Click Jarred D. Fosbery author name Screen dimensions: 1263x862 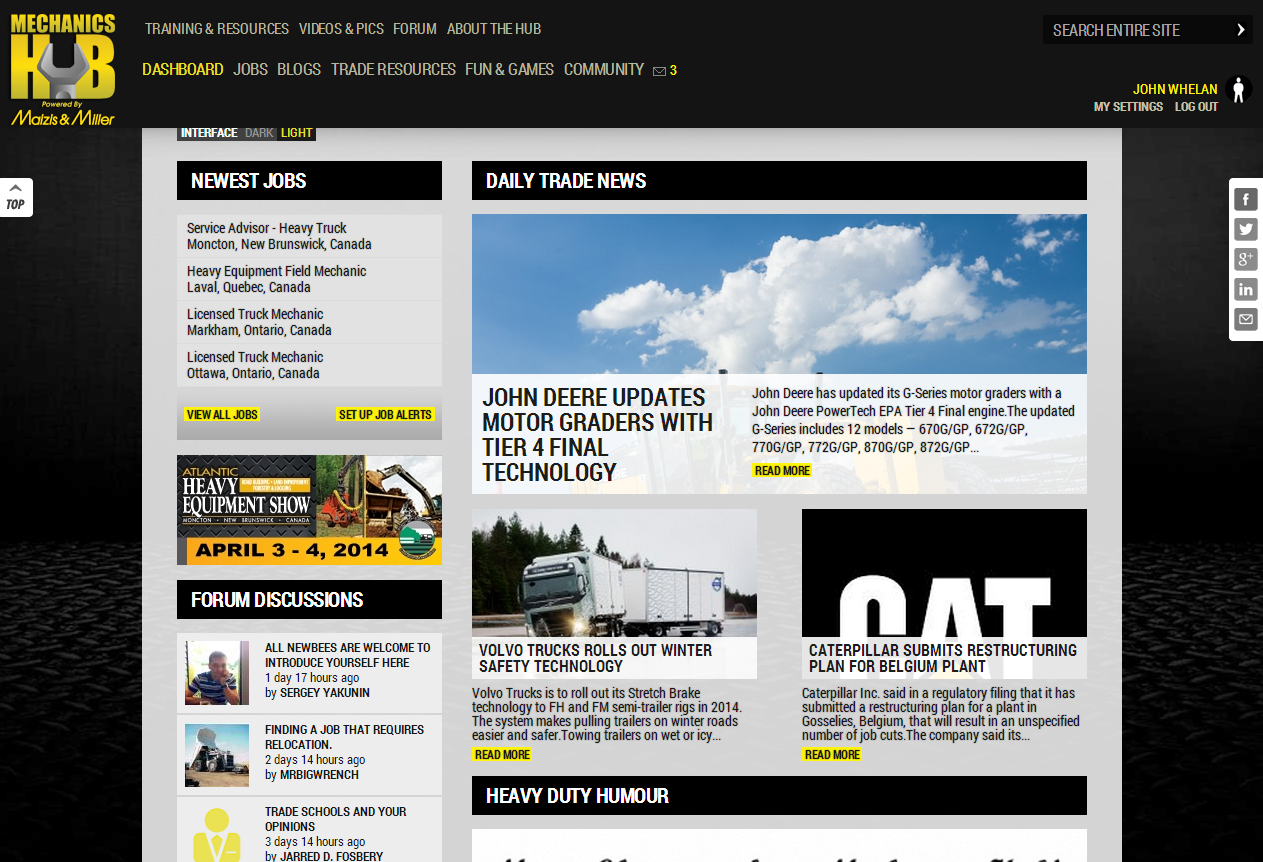click(331, 857)
